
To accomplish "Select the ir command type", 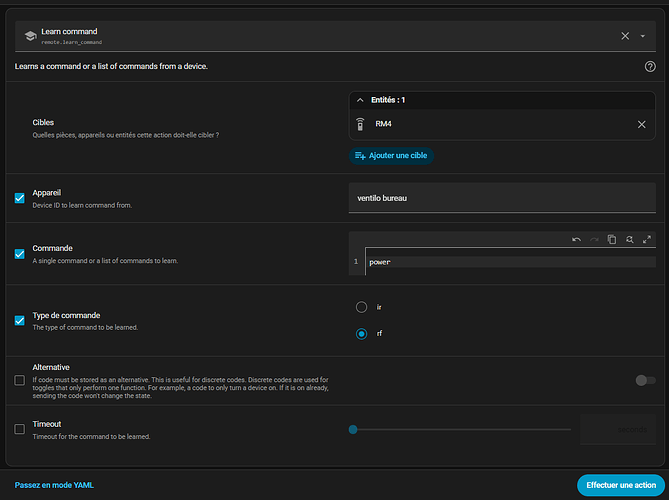I will [362, 307].
